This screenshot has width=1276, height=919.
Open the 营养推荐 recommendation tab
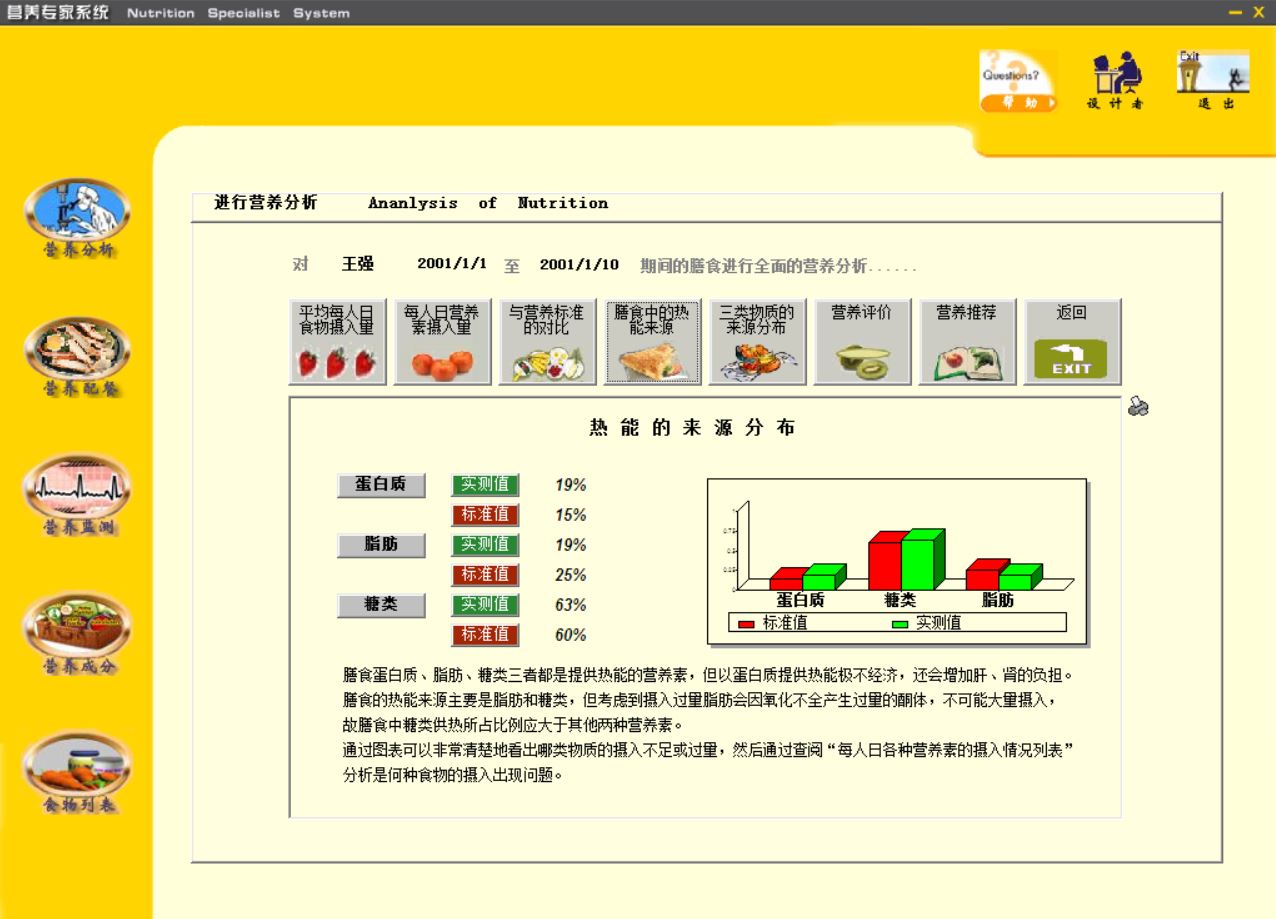(x=967, y=342)
